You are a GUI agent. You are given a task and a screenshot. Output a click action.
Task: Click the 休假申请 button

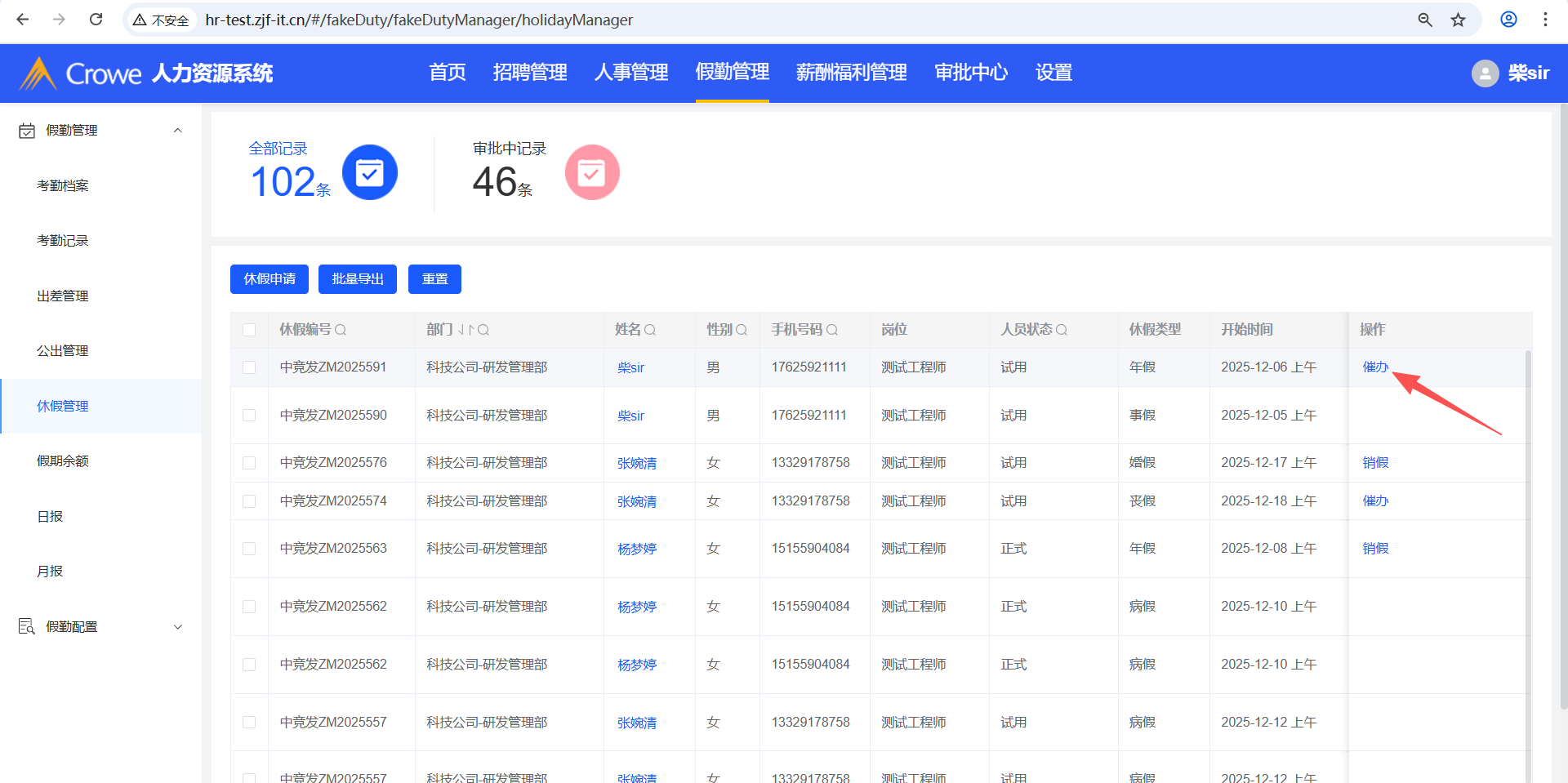click(x=269, y=279)
